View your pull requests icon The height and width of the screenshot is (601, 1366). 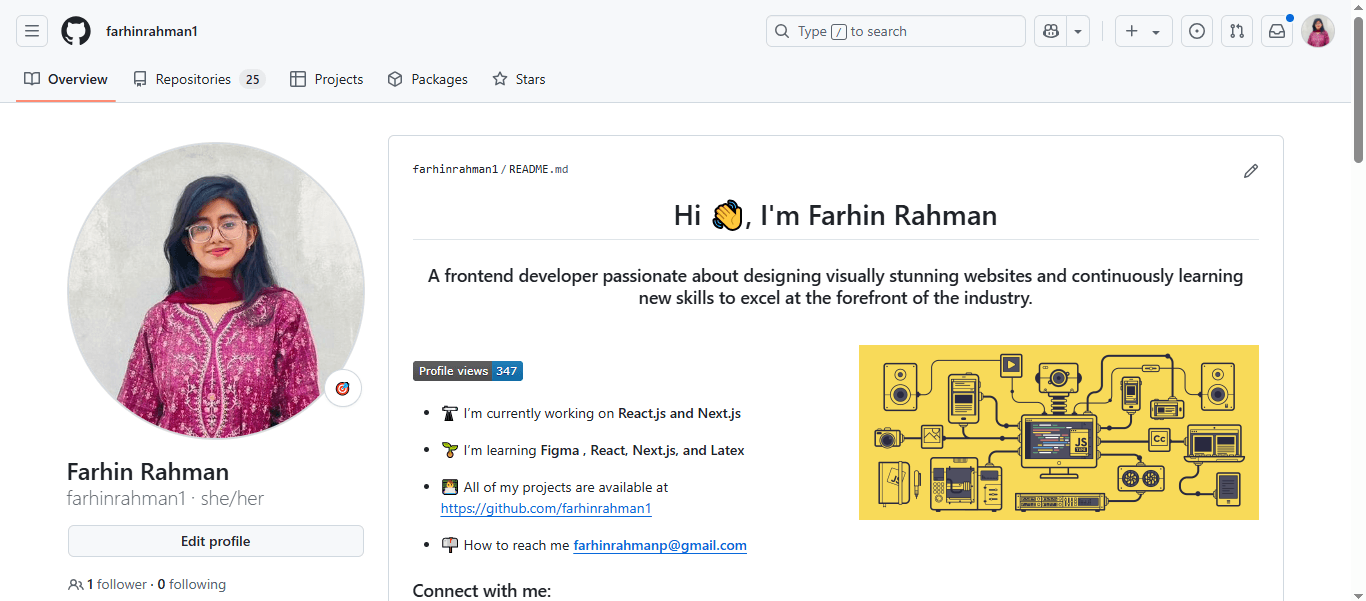pos(1236,31)
